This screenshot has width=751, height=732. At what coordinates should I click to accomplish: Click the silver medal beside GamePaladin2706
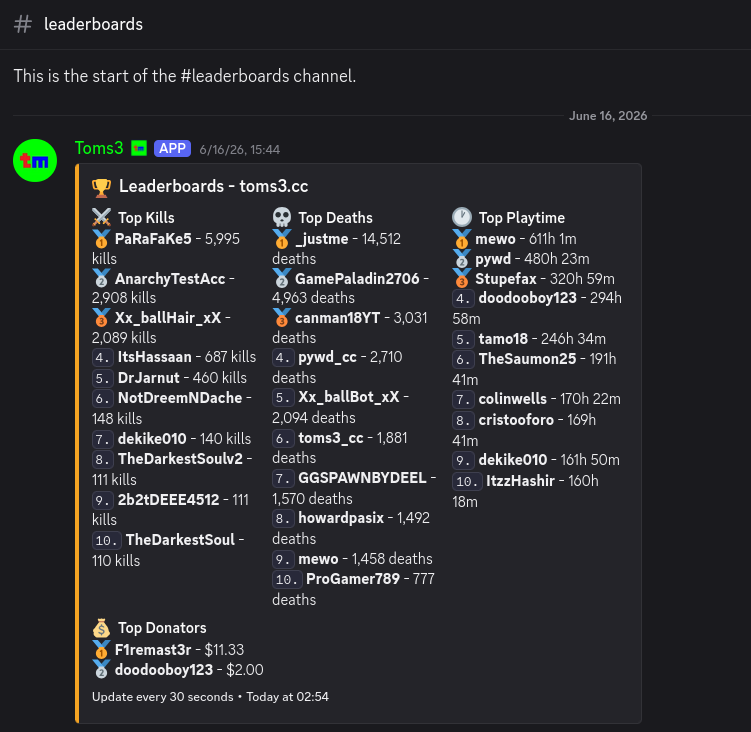point(282,278)
